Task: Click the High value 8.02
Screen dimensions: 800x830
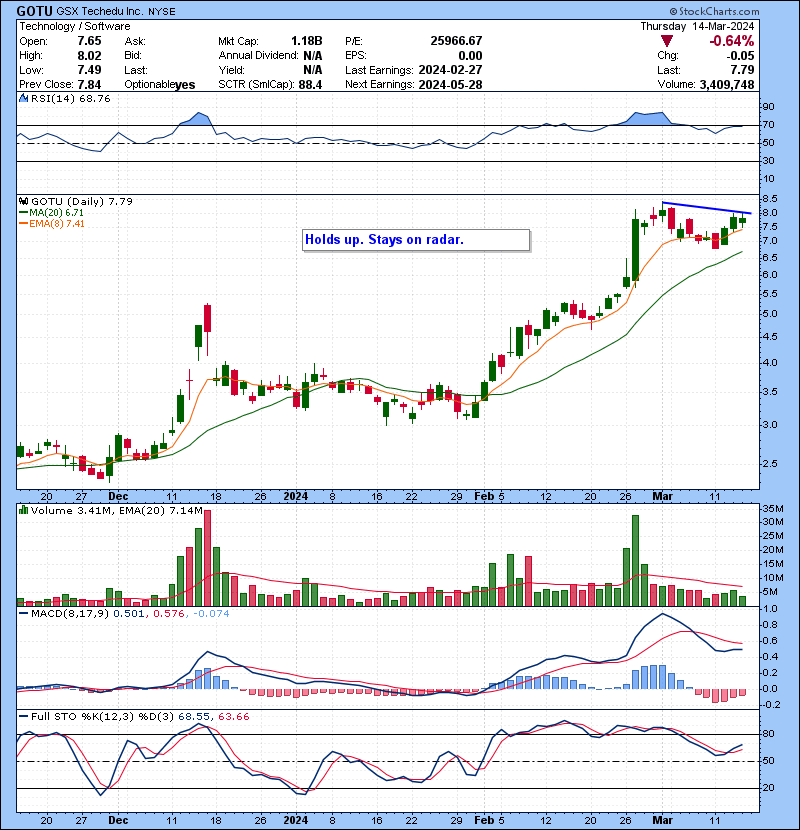Action: 89,55
